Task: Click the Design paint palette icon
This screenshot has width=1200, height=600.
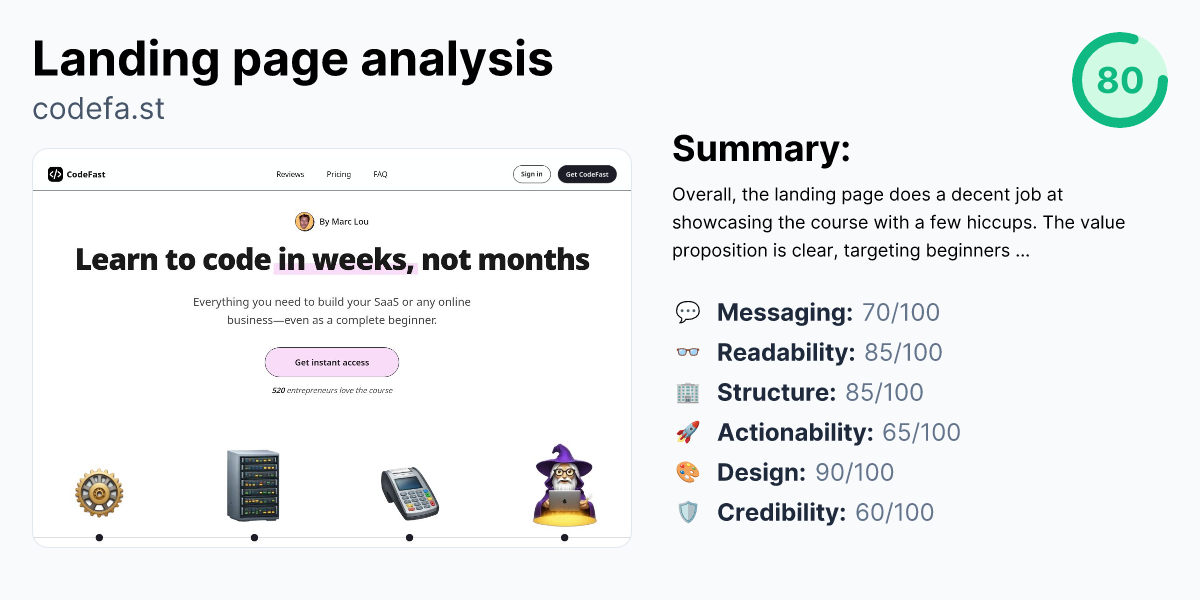Action: pos(688,472)
